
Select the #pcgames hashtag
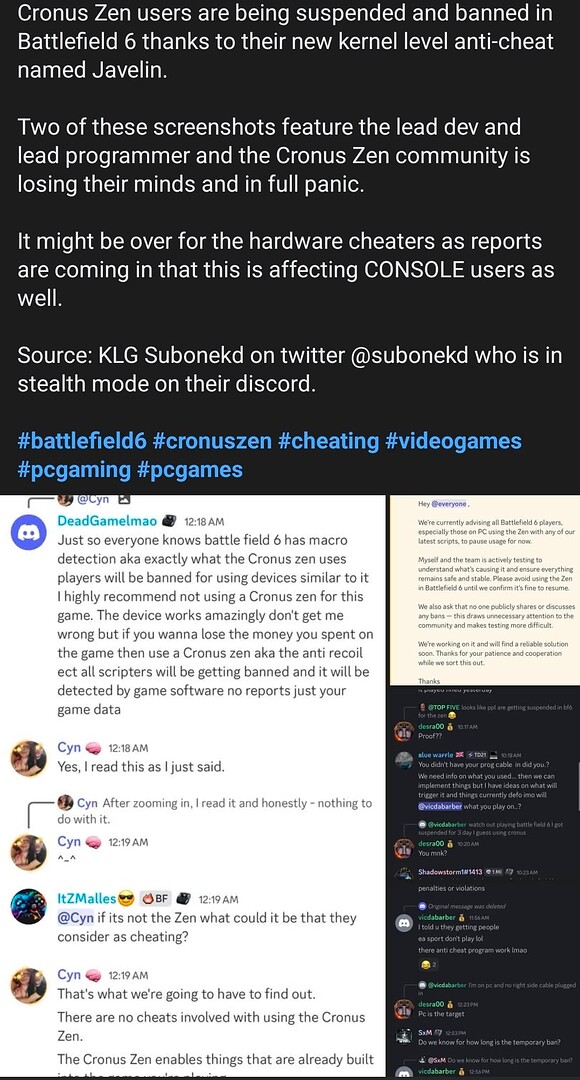(190, 470)
